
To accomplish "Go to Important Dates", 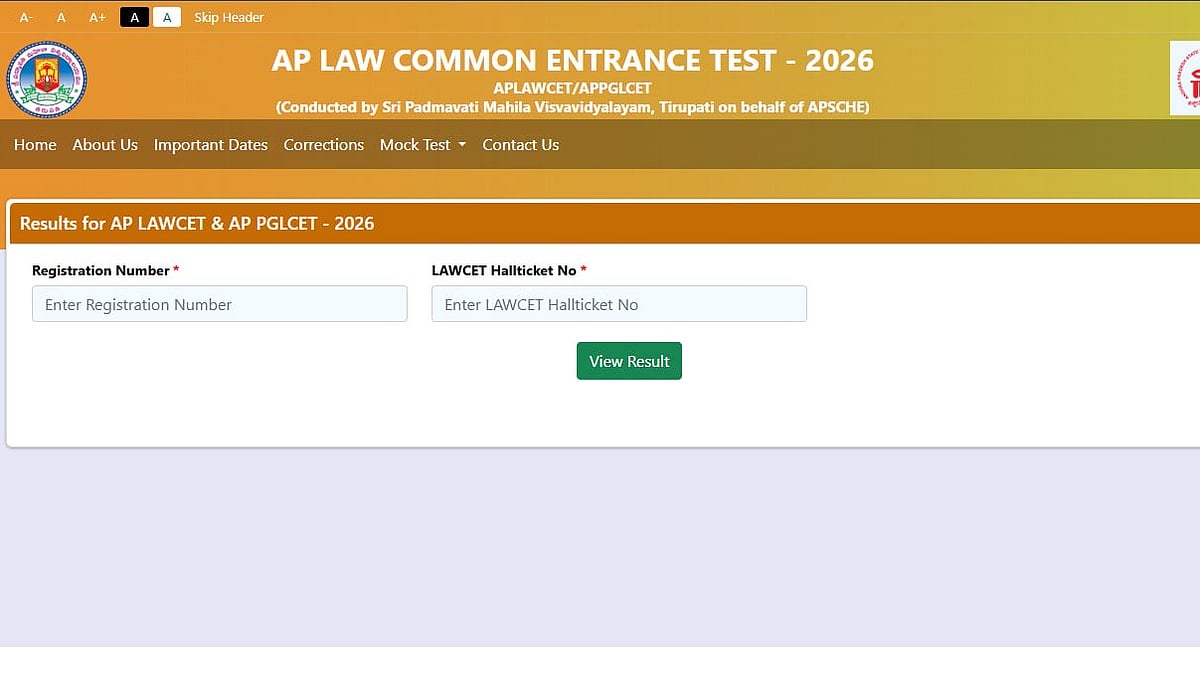I will pyautogui.click(x=211, y=145).
